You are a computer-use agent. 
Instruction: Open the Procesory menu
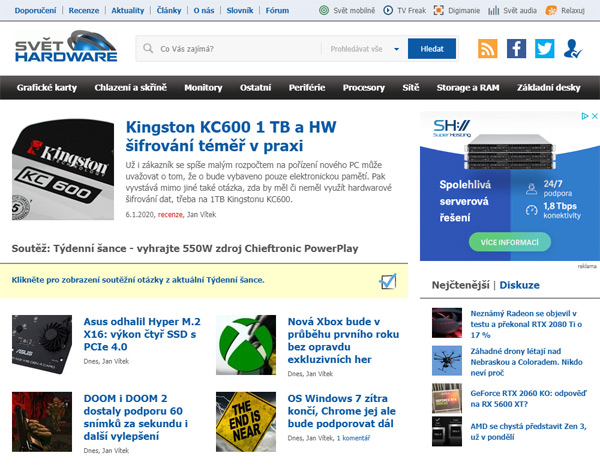point(363,88)
